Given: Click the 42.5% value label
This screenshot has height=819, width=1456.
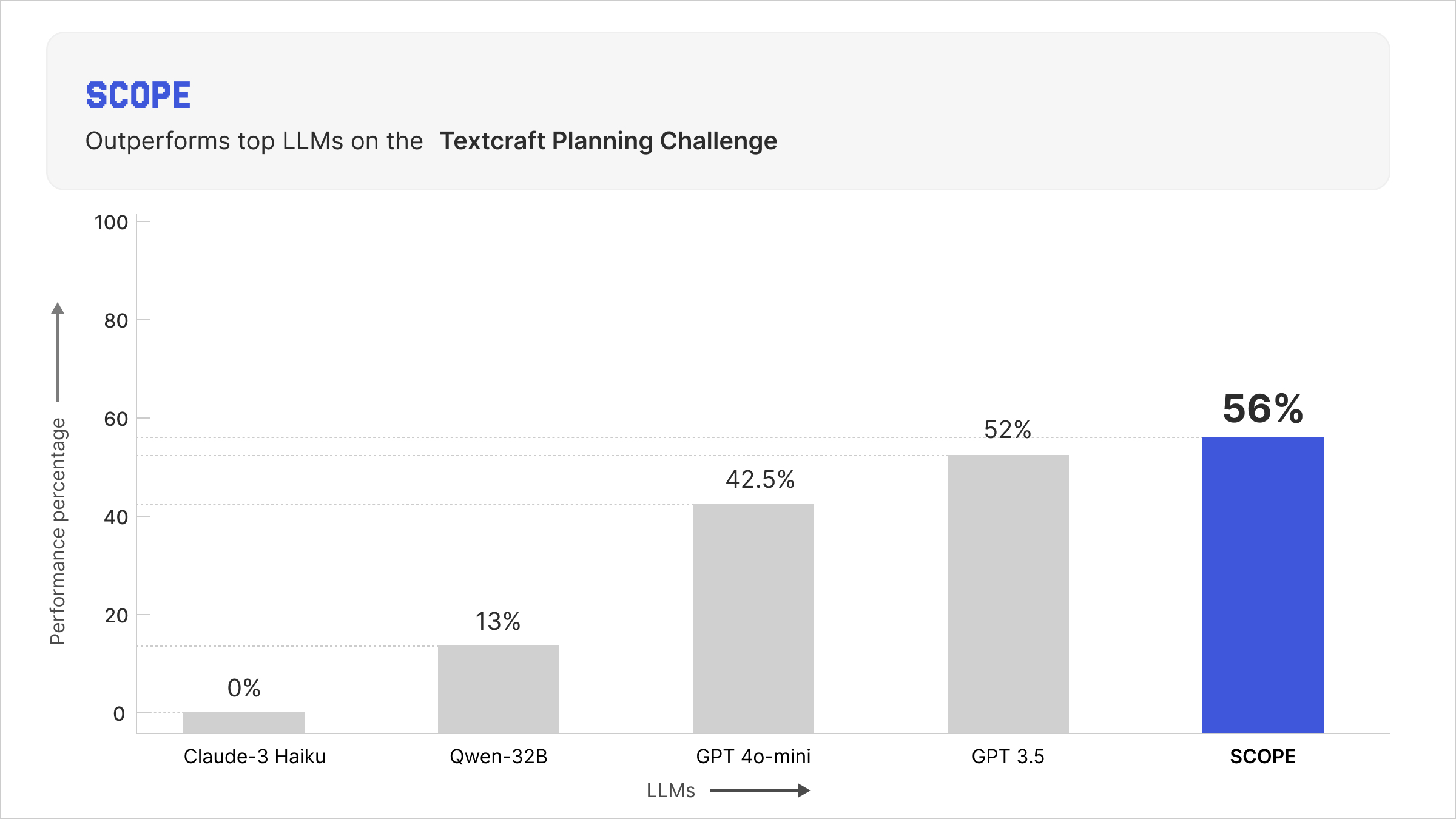Looking at the screenshot, I should (760, 479).
